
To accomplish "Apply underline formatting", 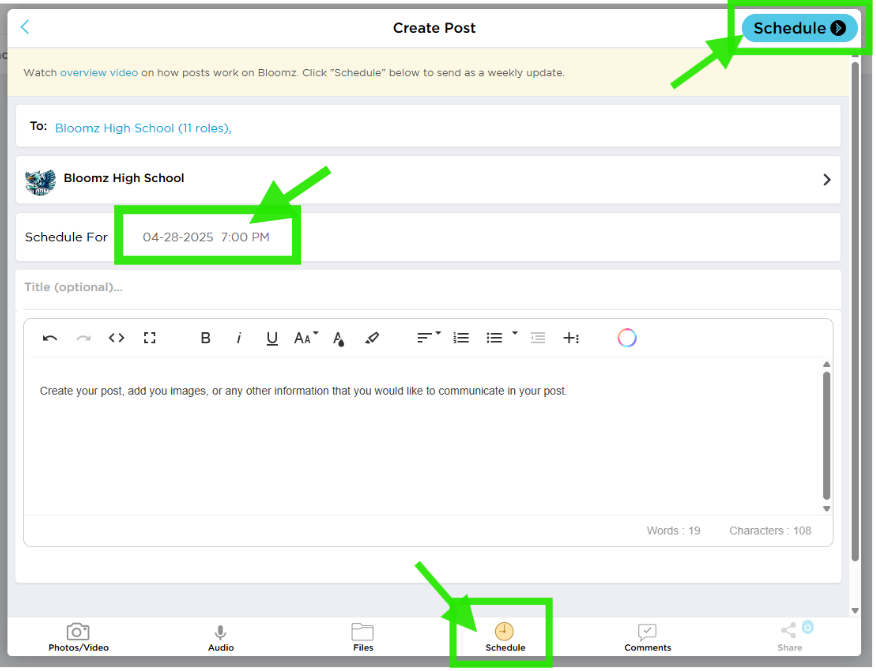I will click(x=272, y=339).
